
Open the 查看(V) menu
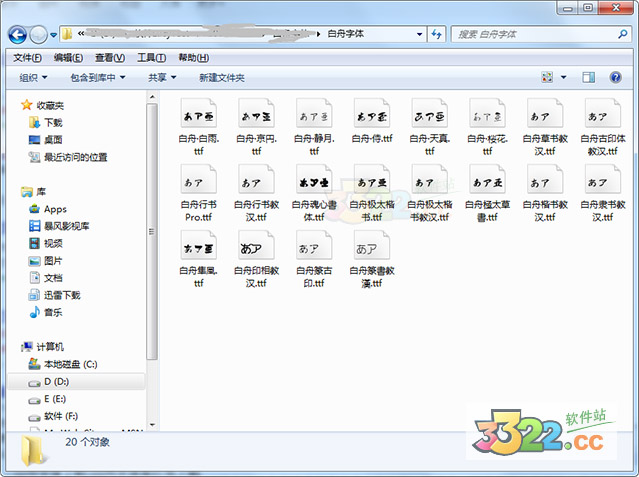[110, 58]
